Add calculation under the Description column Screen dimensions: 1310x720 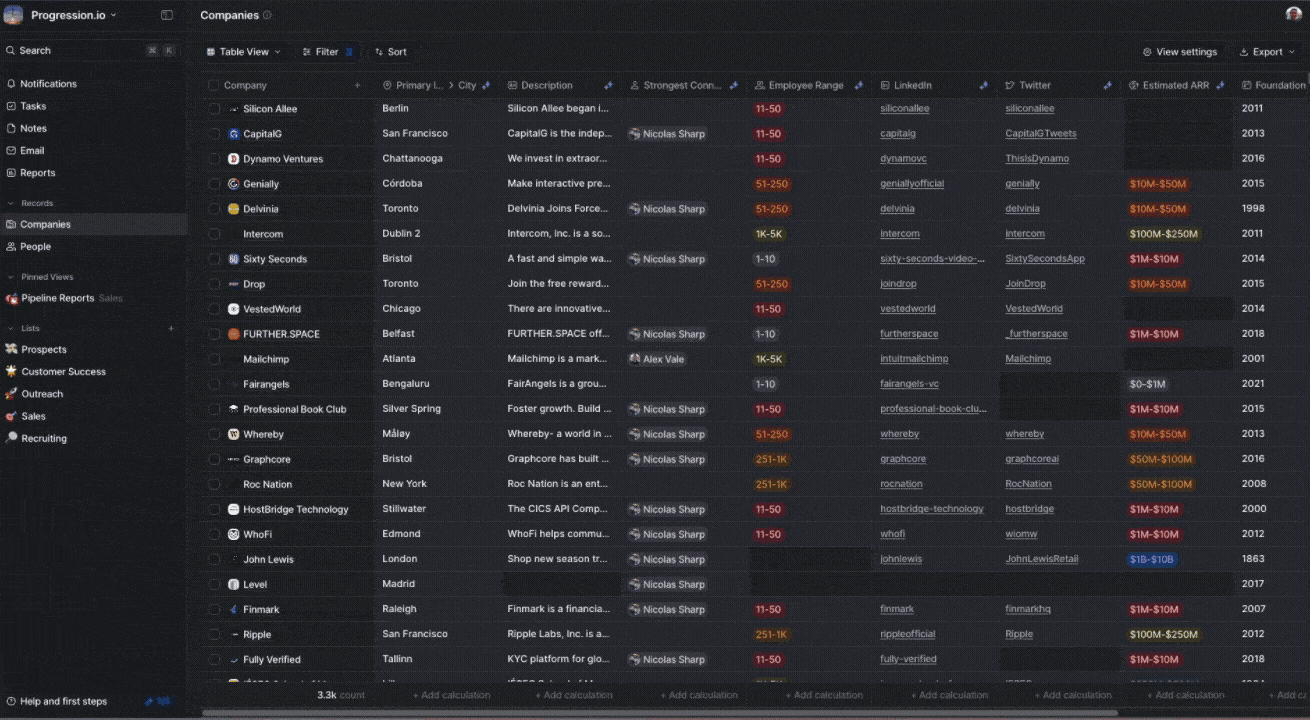click(573, 695)
